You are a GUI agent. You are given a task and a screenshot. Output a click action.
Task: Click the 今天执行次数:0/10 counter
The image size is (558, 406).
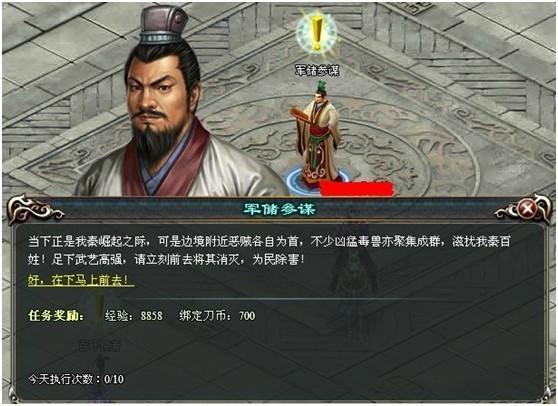[x=76, y=379]
